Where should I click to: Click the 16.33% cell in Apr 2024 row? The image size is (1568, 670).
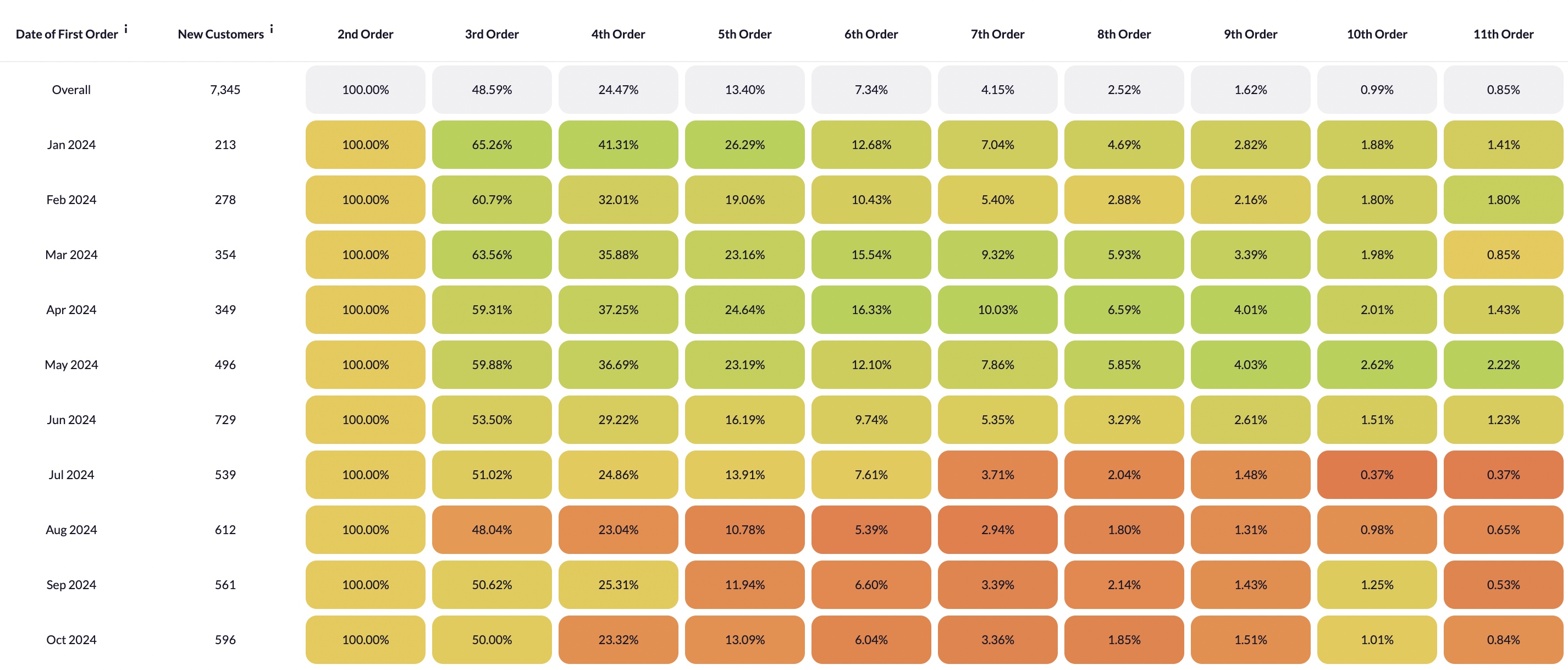tap(871, 309)
